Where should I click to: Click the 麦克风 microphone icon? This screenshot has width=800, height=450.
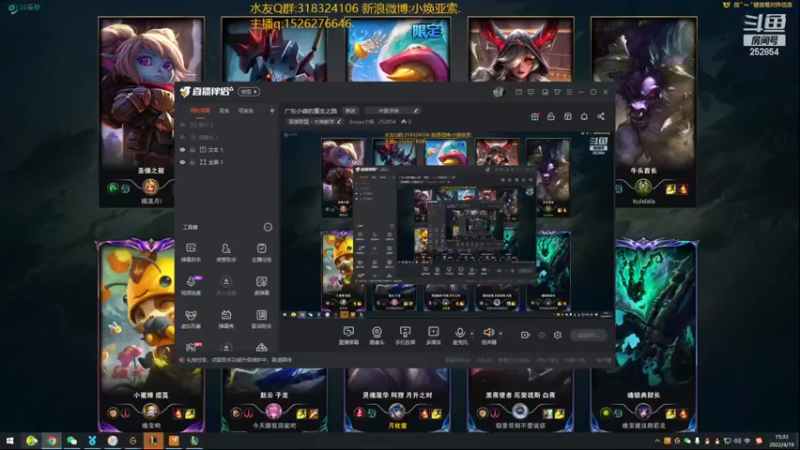[x=460, y=335]
